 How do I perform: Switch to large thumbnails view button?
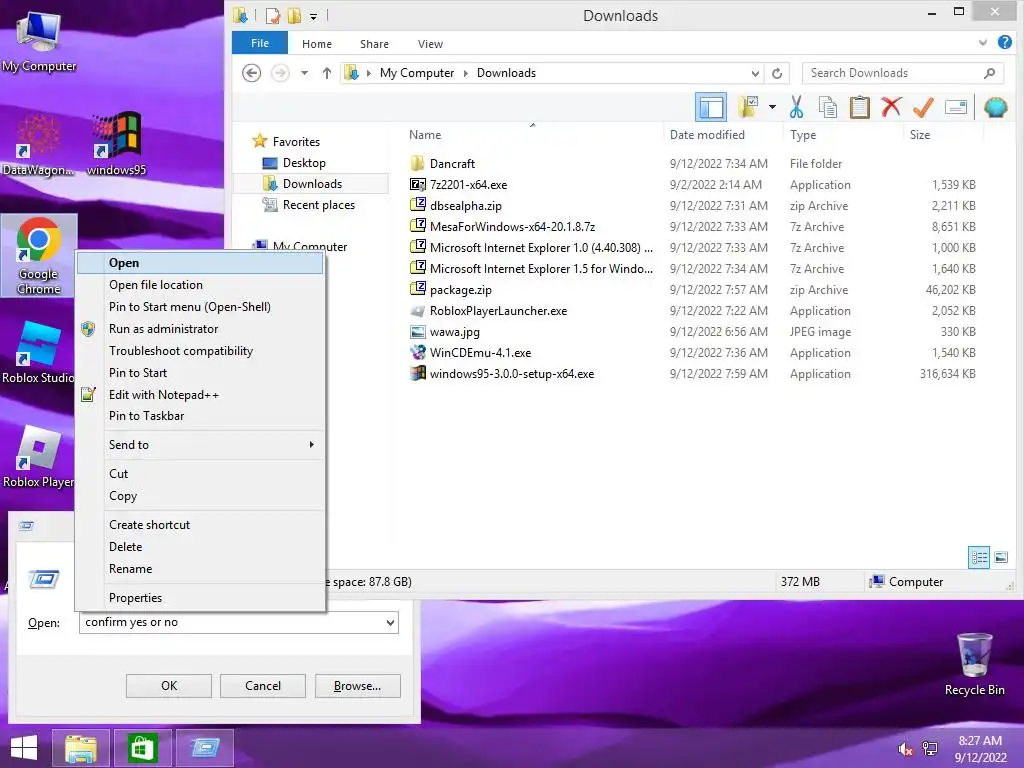tap(1000, 557)
